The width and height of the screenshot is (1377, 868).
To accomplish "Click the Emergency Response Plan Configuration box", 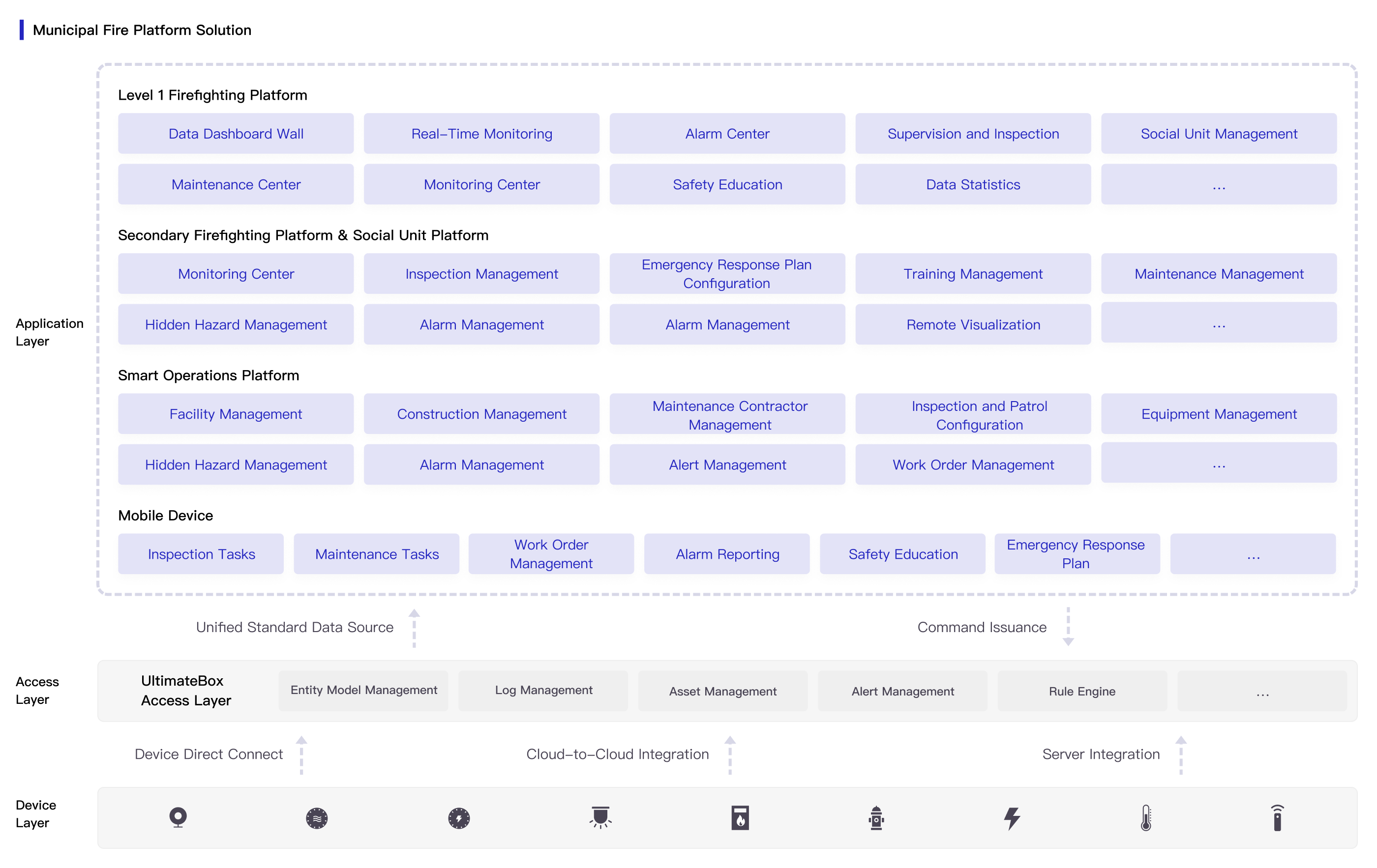I will pyautogui.click(x=726, y=273).
